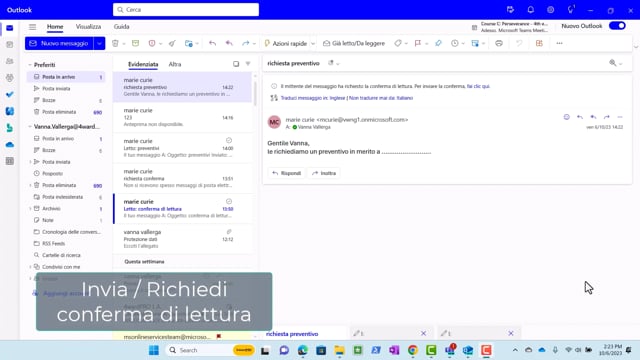640x360 pixels.
Task: Switch to the Guida ribbon tab
Action: pyautogui.click(x=121, y=27)
